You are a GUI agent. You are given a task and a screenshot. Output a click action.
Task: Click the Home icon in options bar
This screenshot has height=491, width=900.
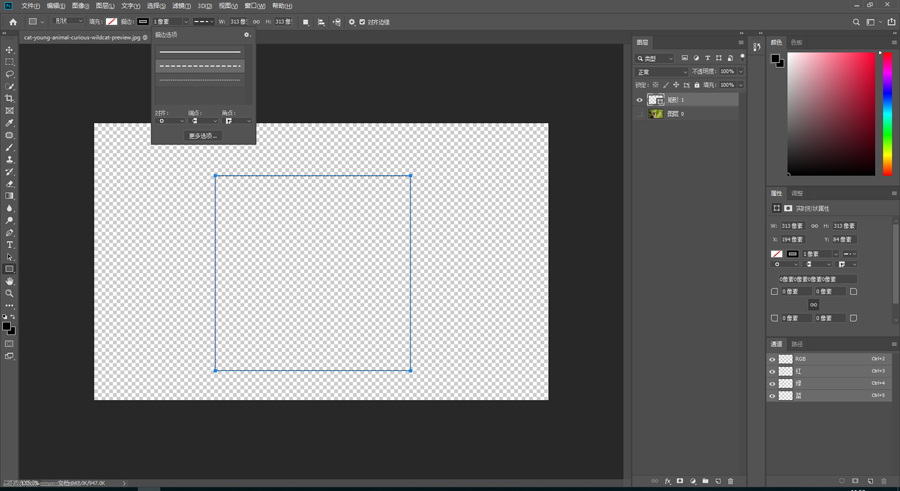[13, 21]
